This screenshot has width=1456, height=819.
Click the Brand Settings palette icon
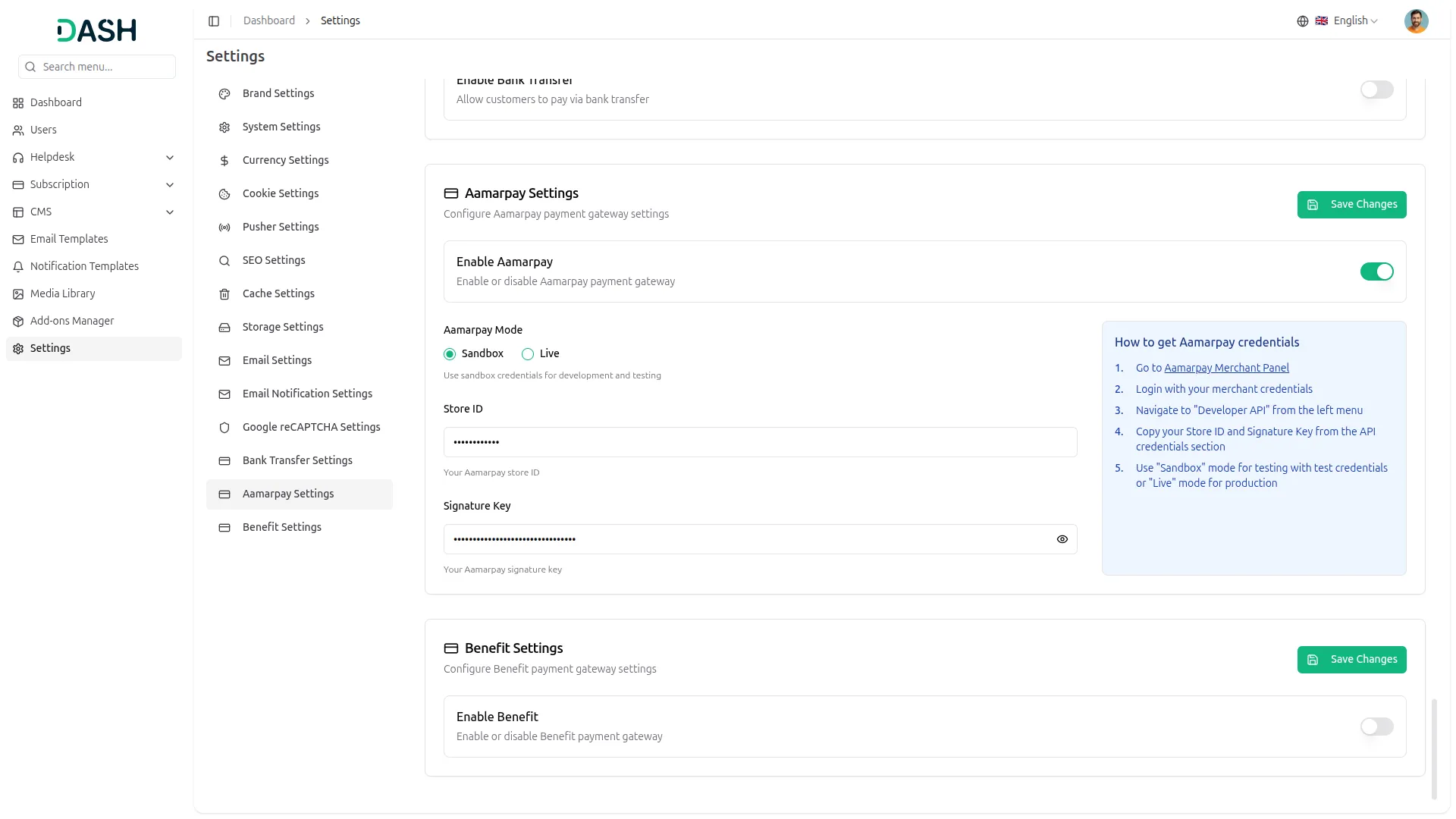click(224, 94)
